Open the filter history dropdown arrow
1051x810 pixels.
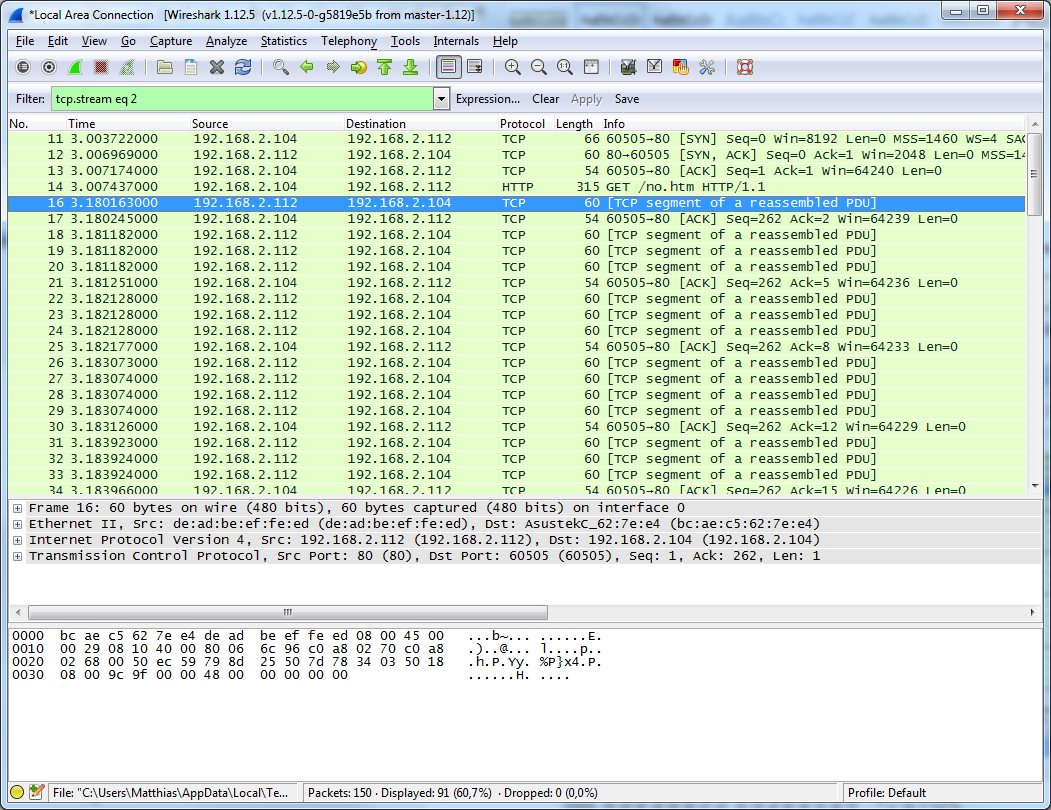pyautogui.click(x=441, y=99)
